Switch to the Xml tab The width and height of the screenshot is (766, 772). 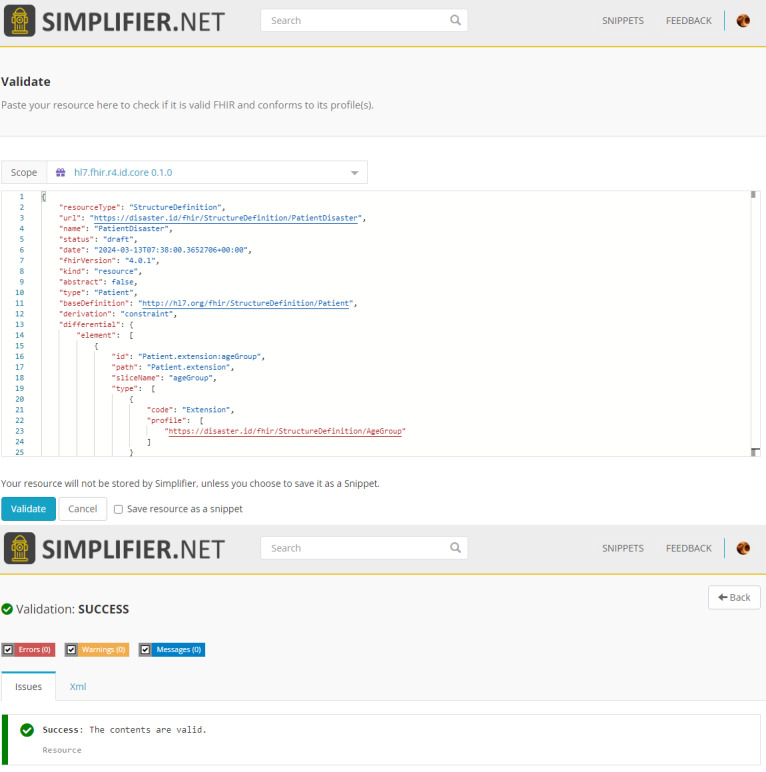pyautogui.click(x=77, y=687)
